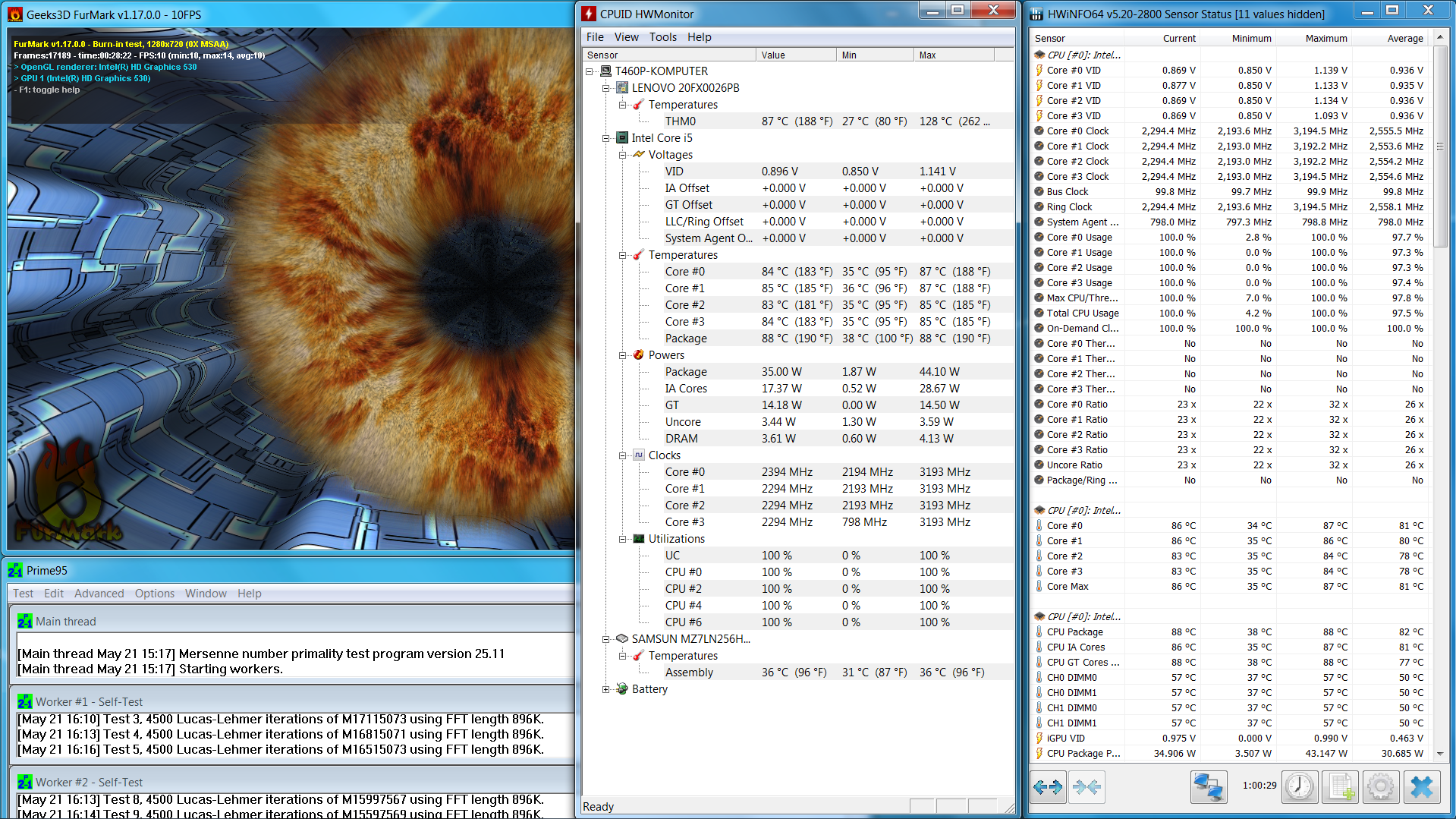Open Prime95 Advanced menu
This screenshot has width=1456, height=819.
[x=99, y=594]
